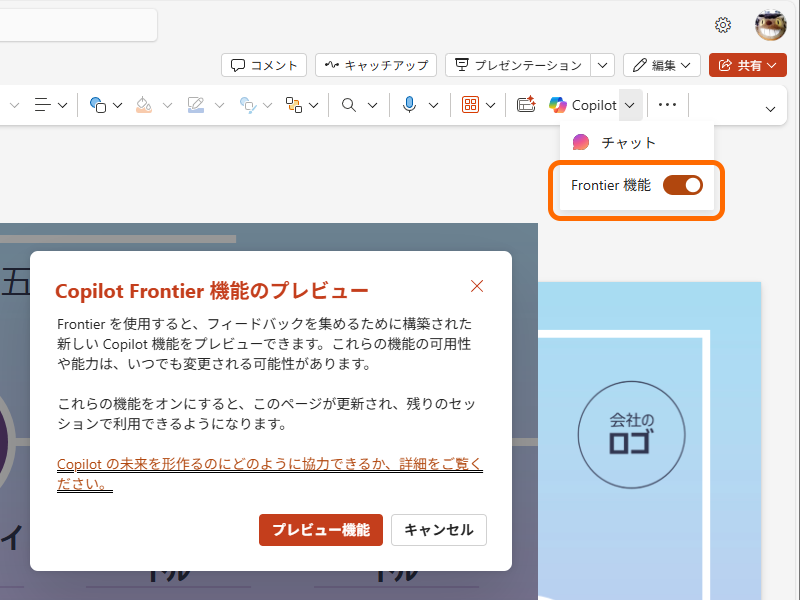This screenshot has height=600, width=800.
Task: Click the プレビュー機能 button
Action: point(320,530)
